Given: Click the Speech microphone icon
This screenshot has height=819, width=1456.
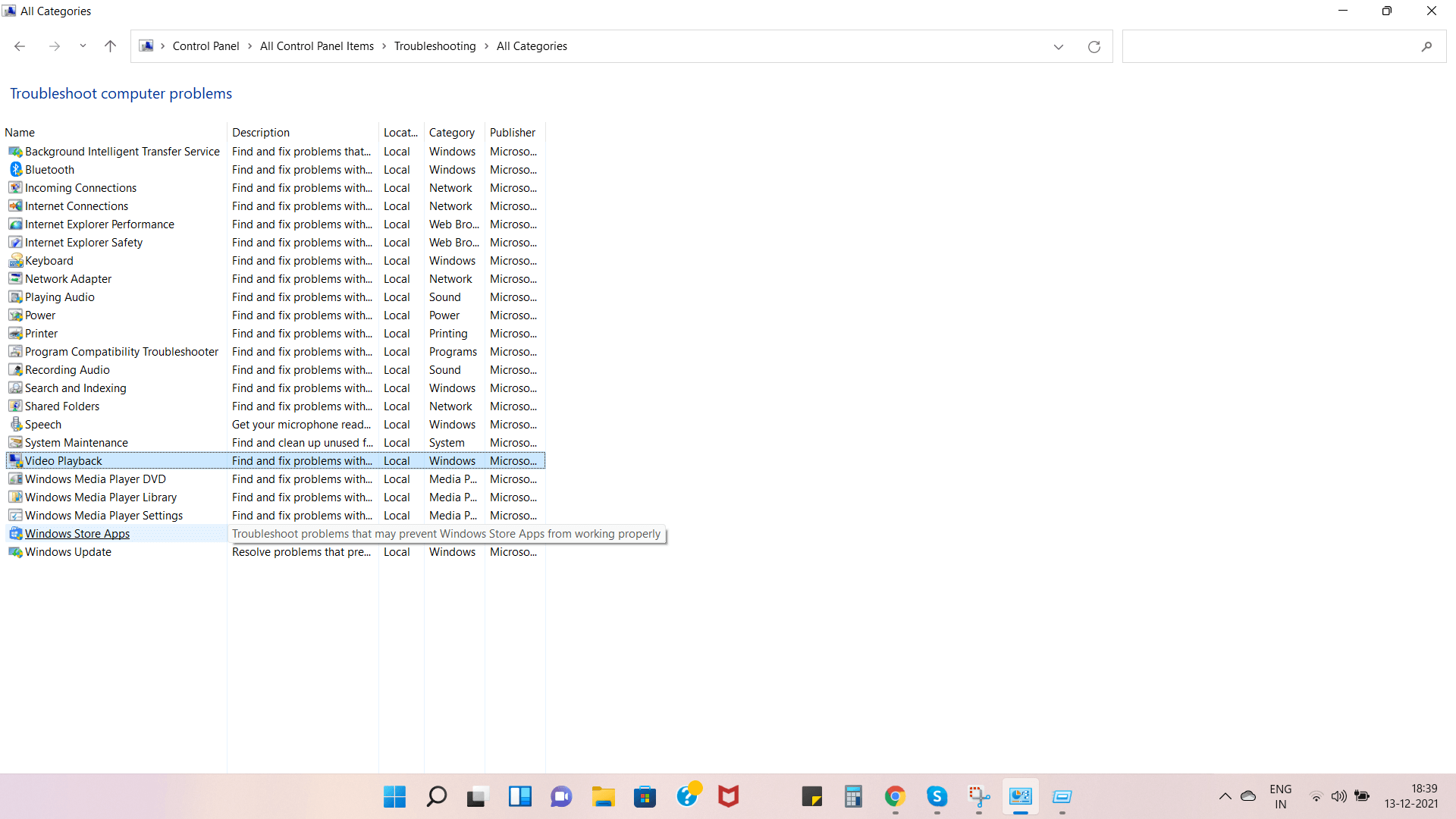Looking at the screenshot, I should 16,424.
